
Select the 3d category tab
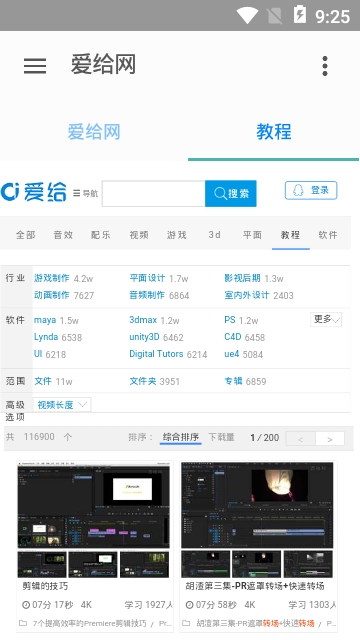point(214,235)
